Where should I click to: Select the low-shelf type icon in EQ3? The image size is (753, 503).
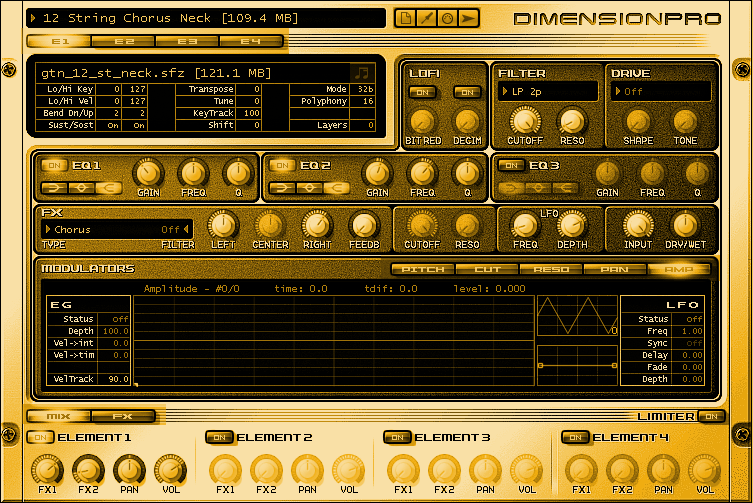click(x=511, y=188)
